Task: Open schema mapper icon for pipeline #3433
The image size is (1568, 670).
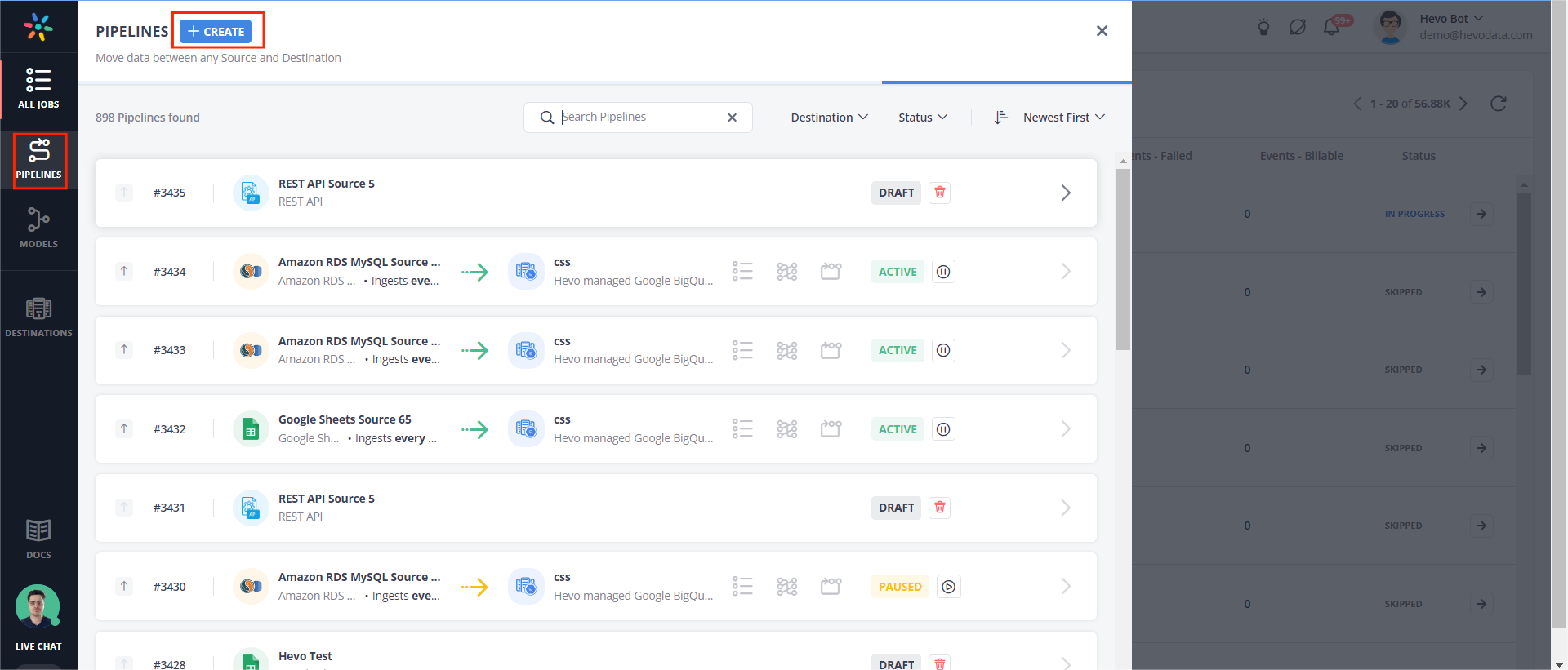Action: (x=787, y=350)
